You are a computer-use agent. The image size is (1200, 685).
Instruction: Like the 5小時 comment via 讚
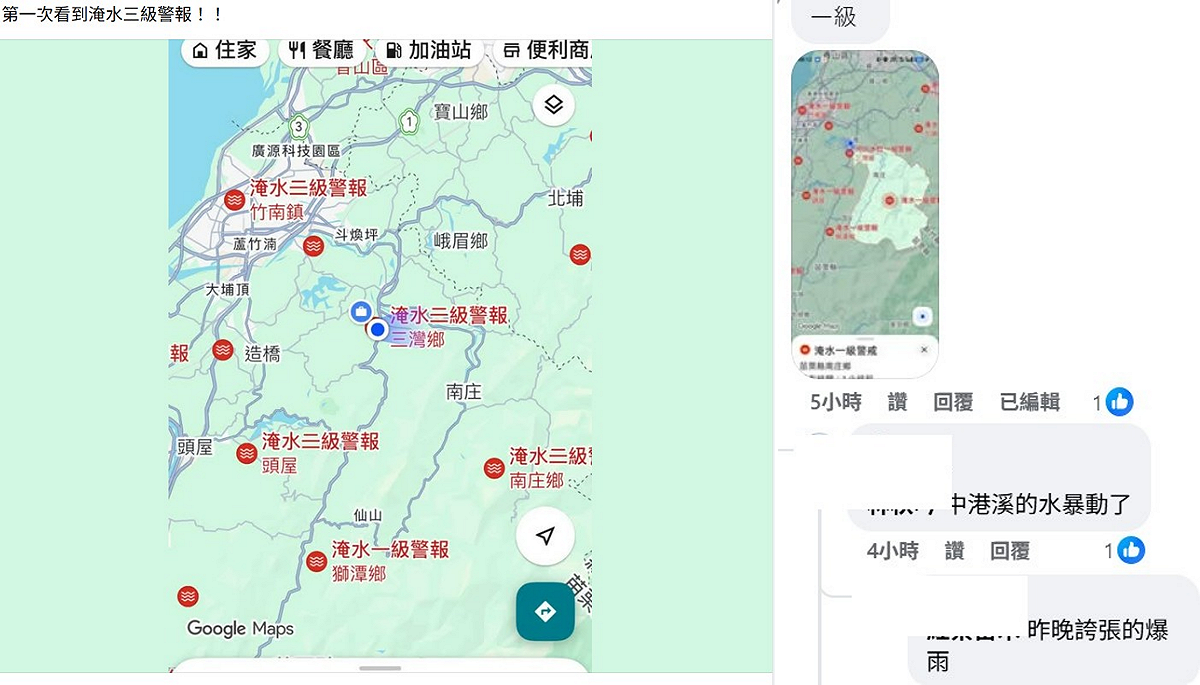[x=897, y=402]
